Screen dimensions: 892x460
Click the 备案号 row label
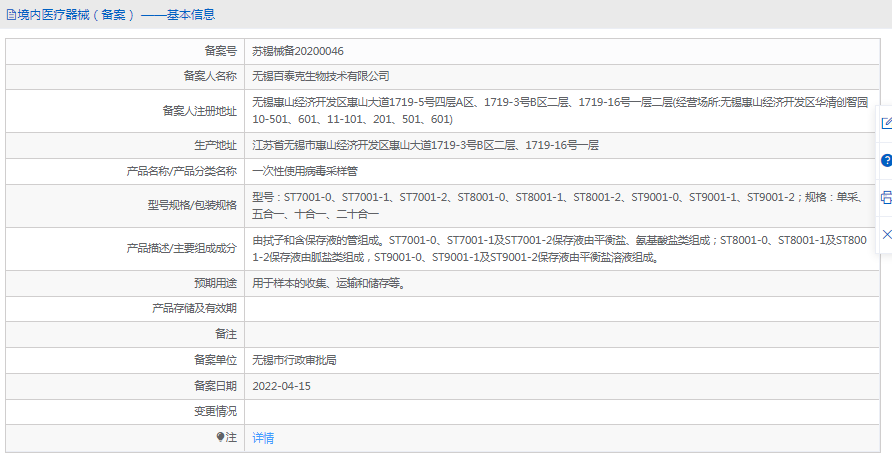[x=221, y=51]
